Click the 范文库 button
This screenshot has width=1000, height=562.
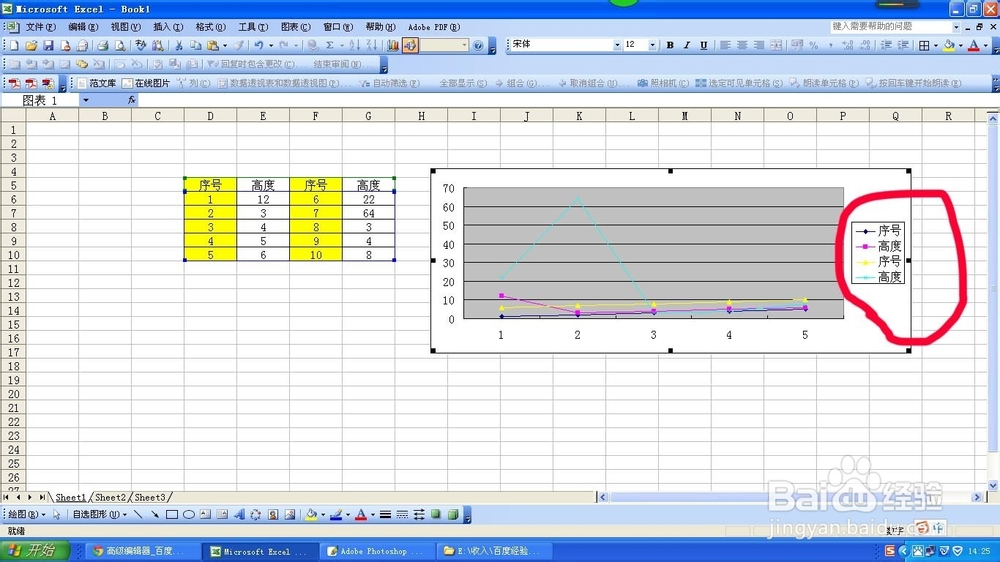(x=97, y=83)
